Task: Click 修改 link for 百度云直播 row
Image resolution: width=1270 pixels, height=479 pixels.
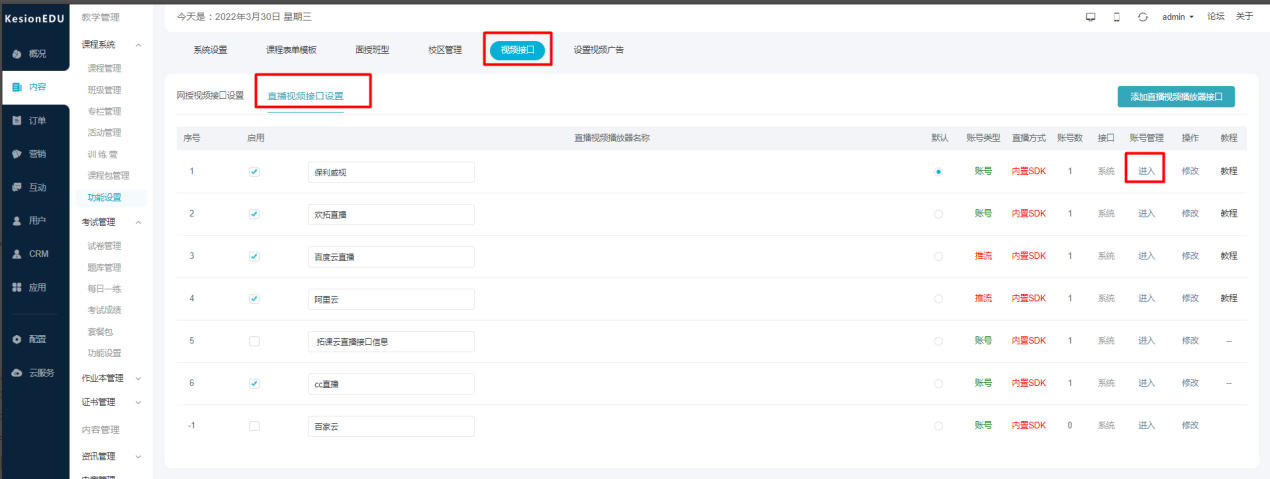Action: click(1190, 256)
